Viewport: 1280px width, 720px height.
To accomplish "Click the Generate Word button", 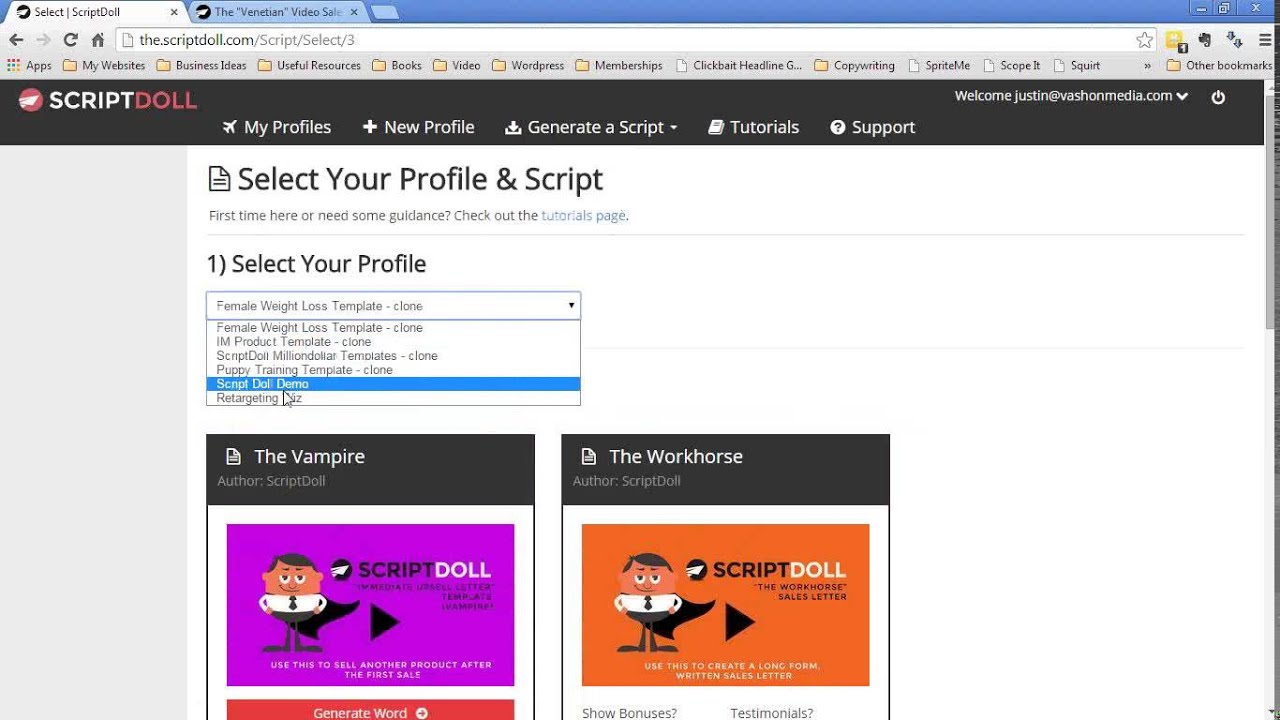I will (x=370, y=711).
